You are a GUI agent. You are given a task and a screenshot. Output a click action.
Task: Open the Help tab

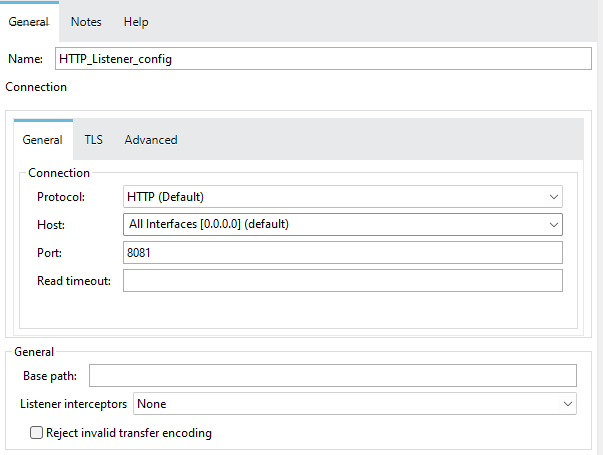click(x=136, y=22)
